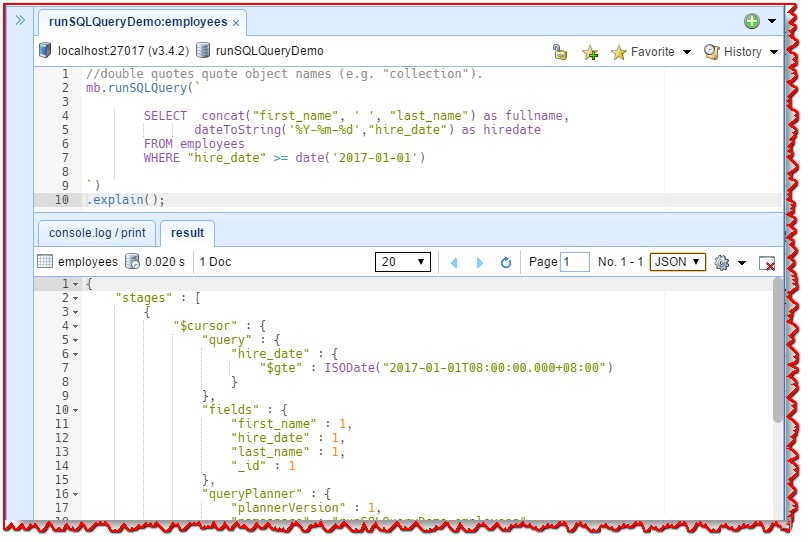Open the JSON view mode dropdown
Image resolution: width=808 pixels, height=542 pixels.
tap(677, 262)
